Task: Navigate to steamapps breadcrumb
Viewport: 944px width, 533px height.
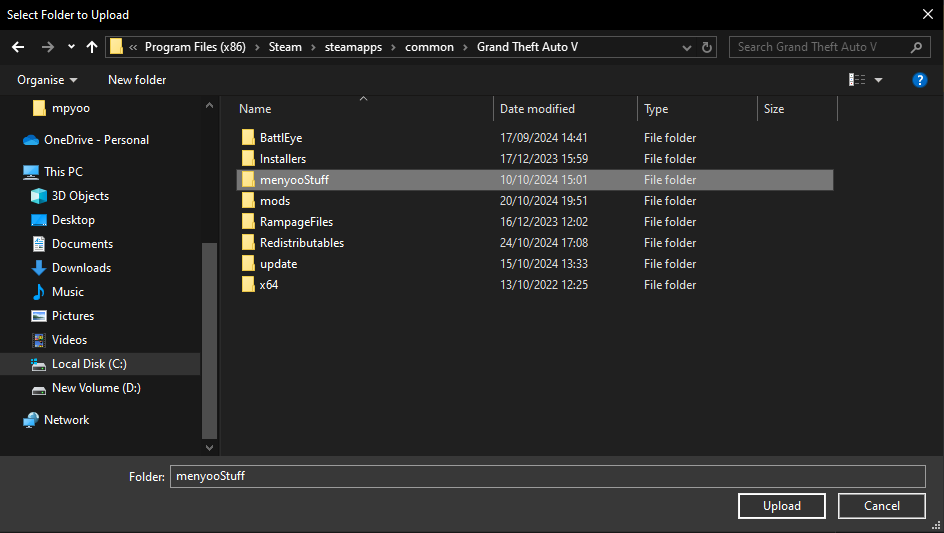Action: [353, 47]
